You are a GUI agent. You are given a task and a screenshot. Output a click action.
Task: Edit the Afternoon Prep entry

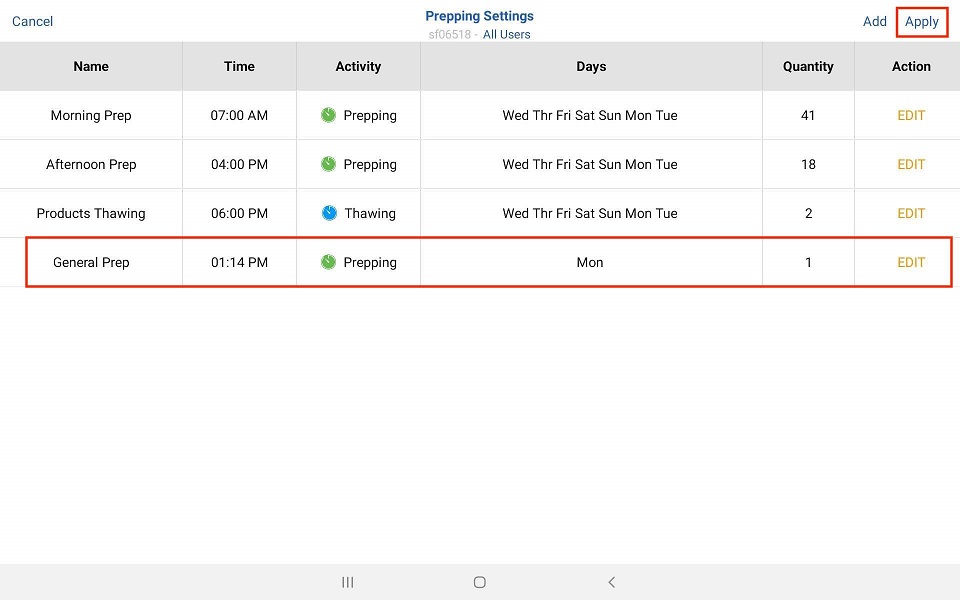point(910,164)
